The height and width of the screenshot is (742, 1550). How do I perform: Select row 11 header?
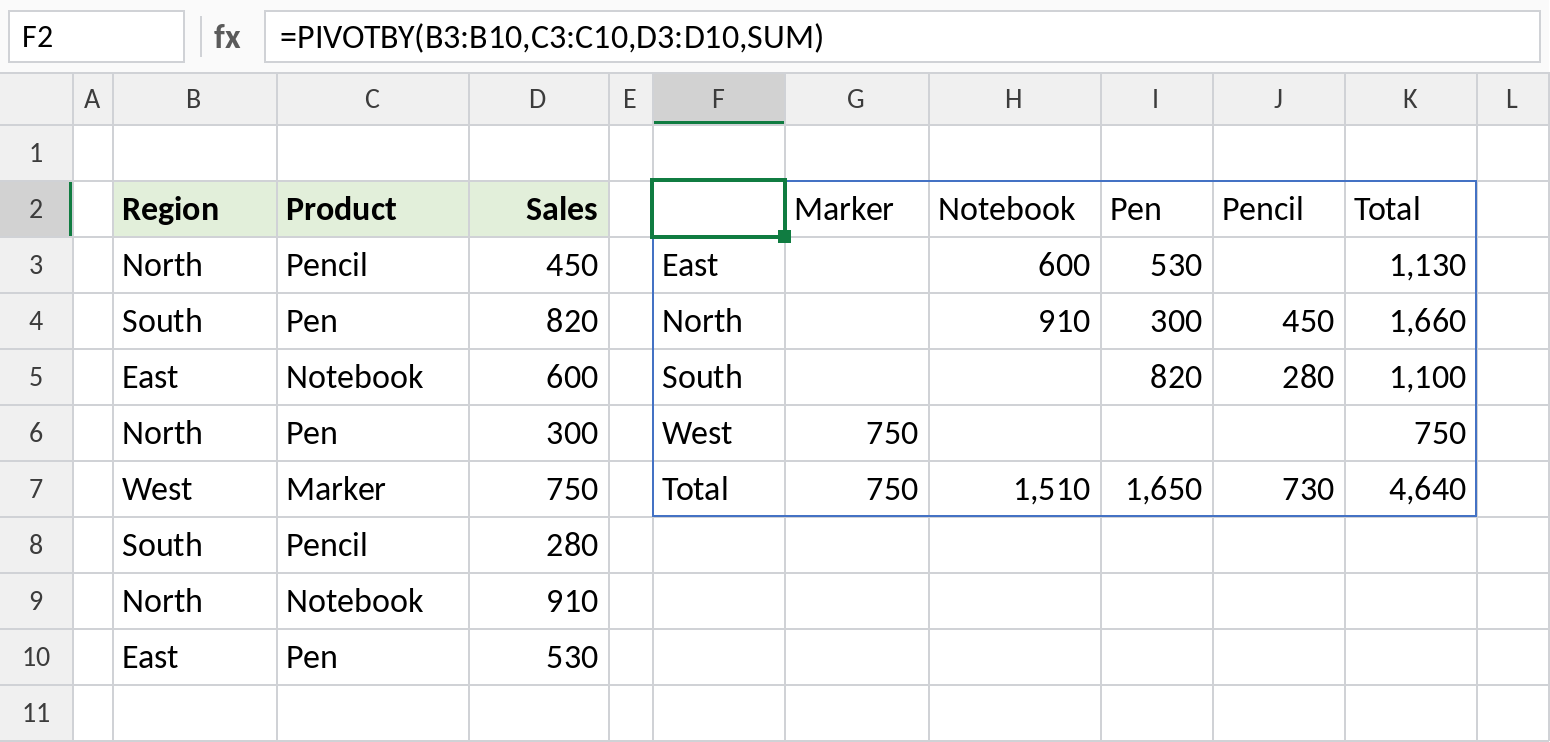tap(37, 713)
